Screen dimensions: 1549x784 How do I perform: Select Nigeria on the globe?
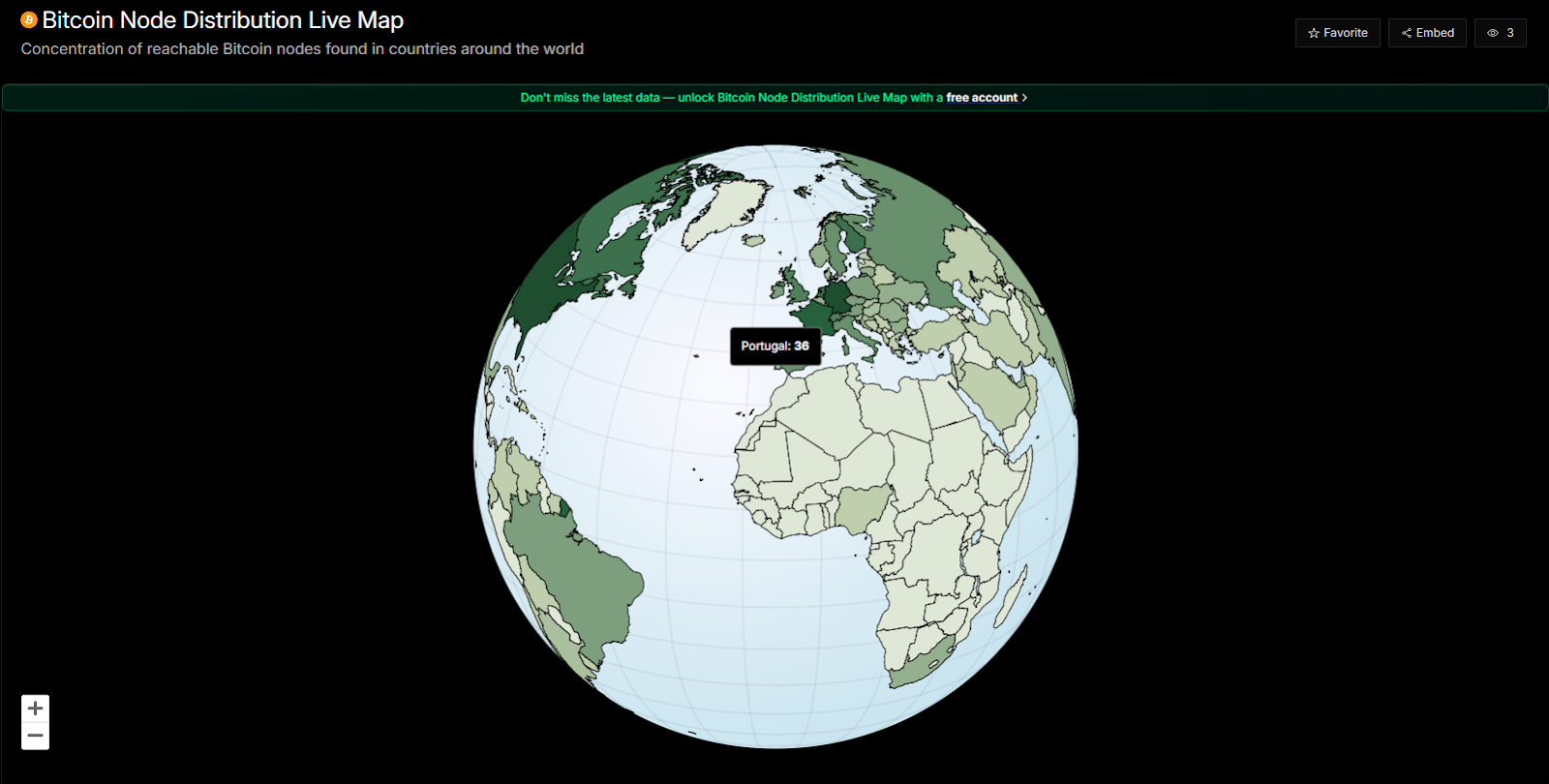coord(861,508)
